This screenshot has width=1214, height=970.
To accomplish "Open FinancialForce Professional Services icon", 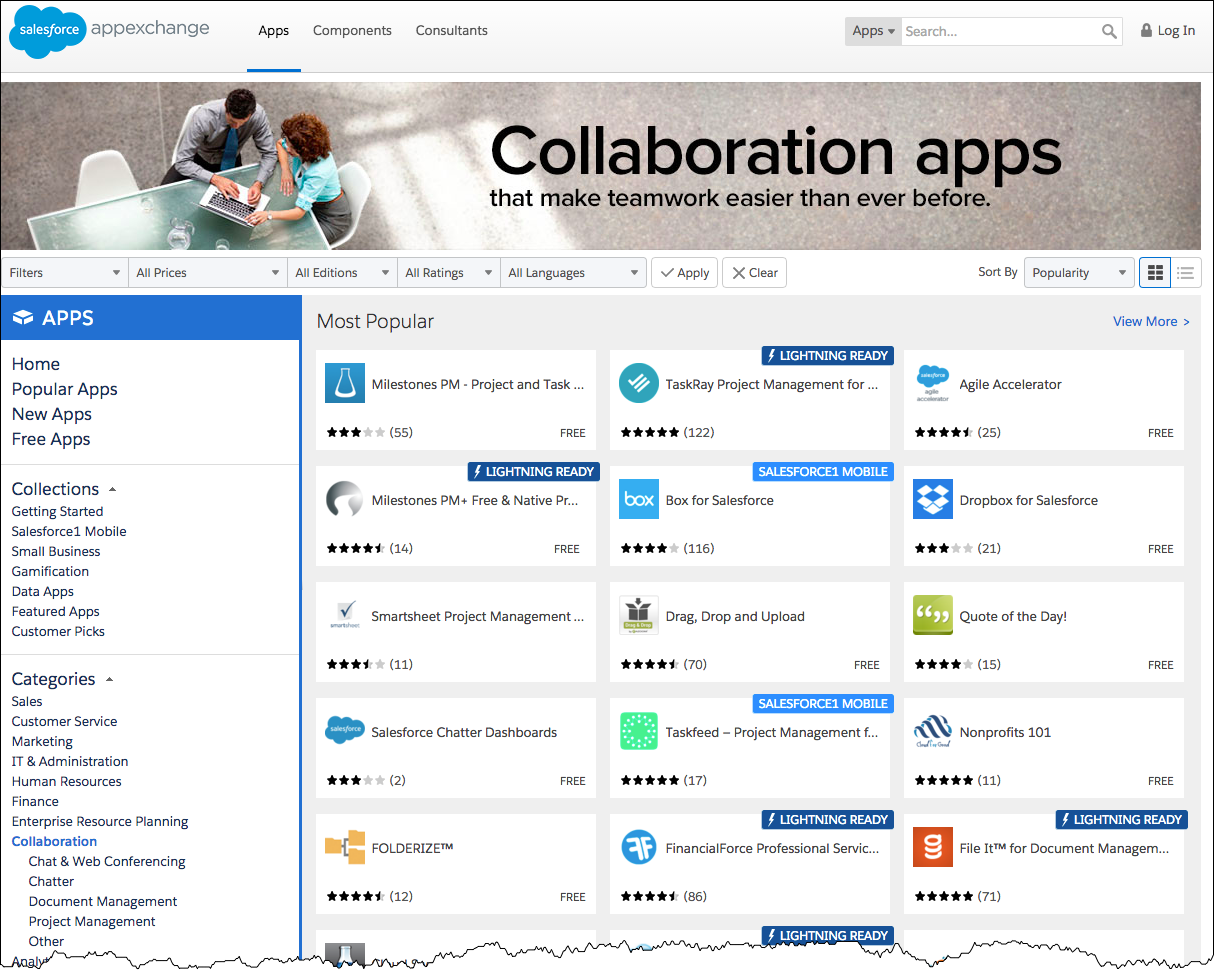I will point(639,848).
